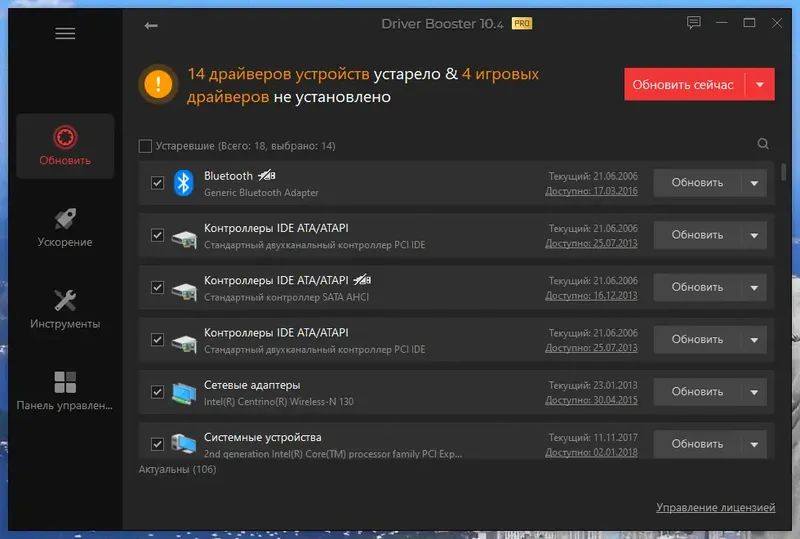Expand the Bluetooth row update dropdown arrow
This screenshot has height=539, width=800.
point(754,183)
